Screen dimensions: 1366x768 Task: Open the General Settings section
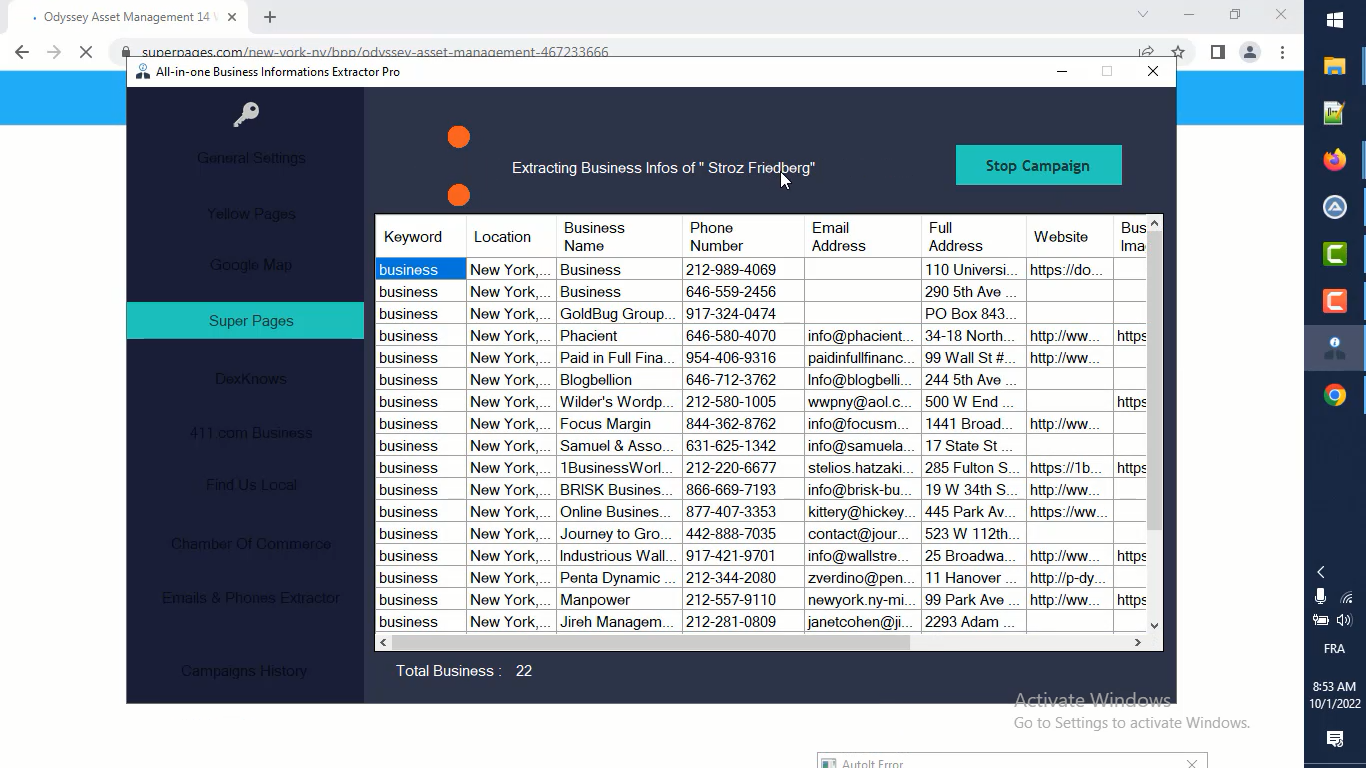point(251,158)
